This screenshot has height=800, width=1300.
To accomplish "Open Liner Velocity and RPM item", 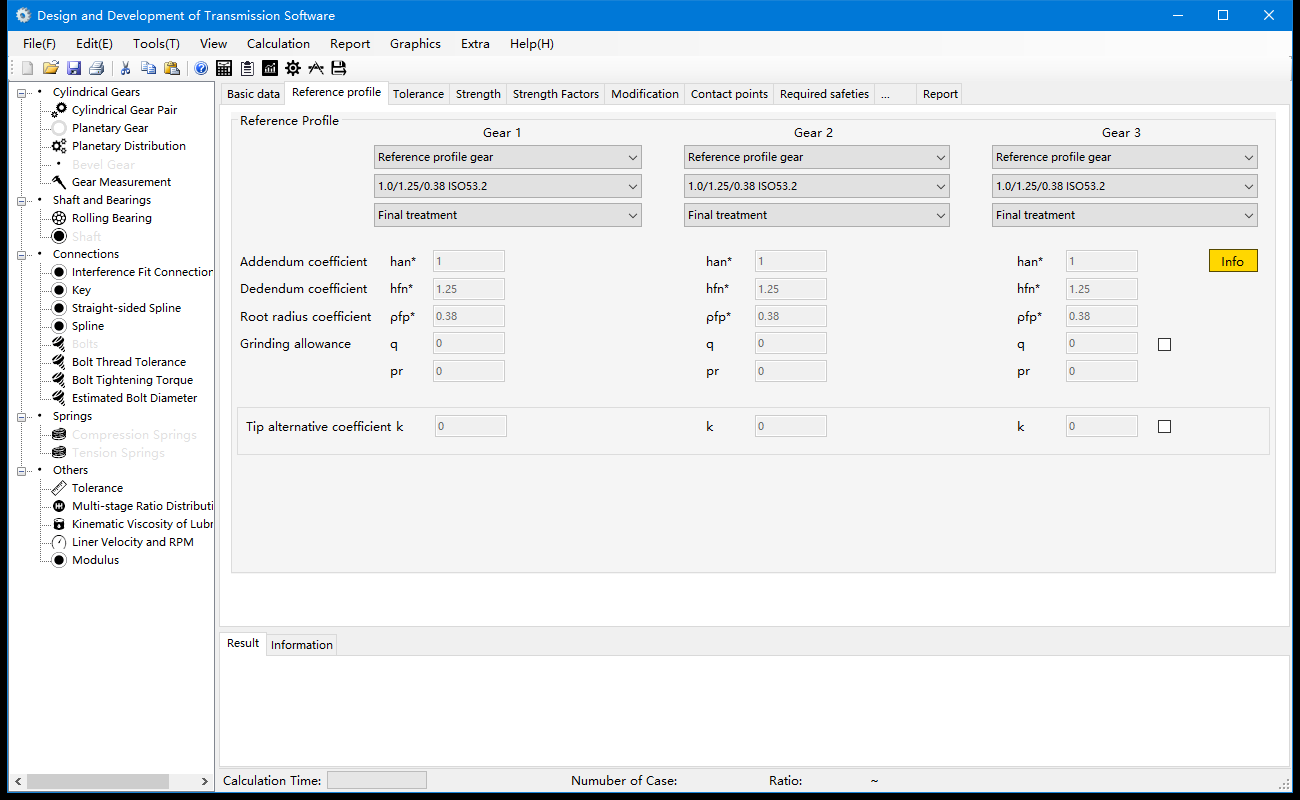I will tap(133, 542).
